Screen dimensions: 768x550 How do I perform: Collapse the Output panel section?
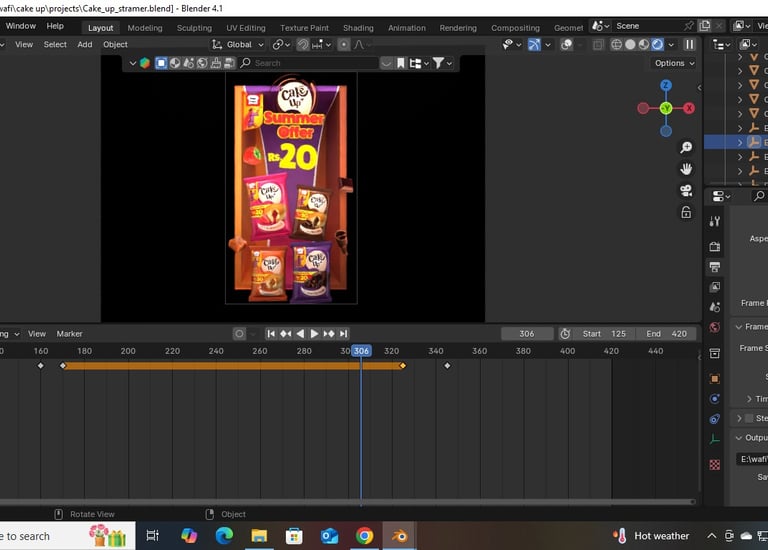click(740, 437)
